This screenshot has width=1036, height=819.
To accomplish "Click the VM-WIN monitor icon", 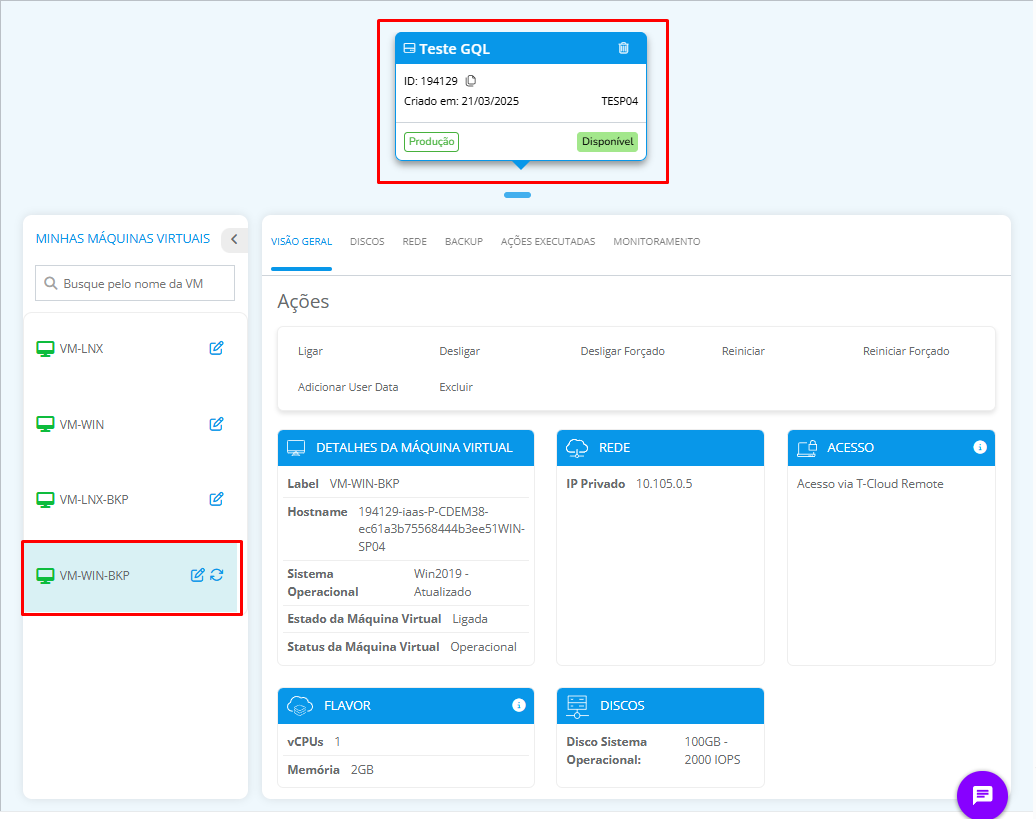I will (x=45, y=425).
